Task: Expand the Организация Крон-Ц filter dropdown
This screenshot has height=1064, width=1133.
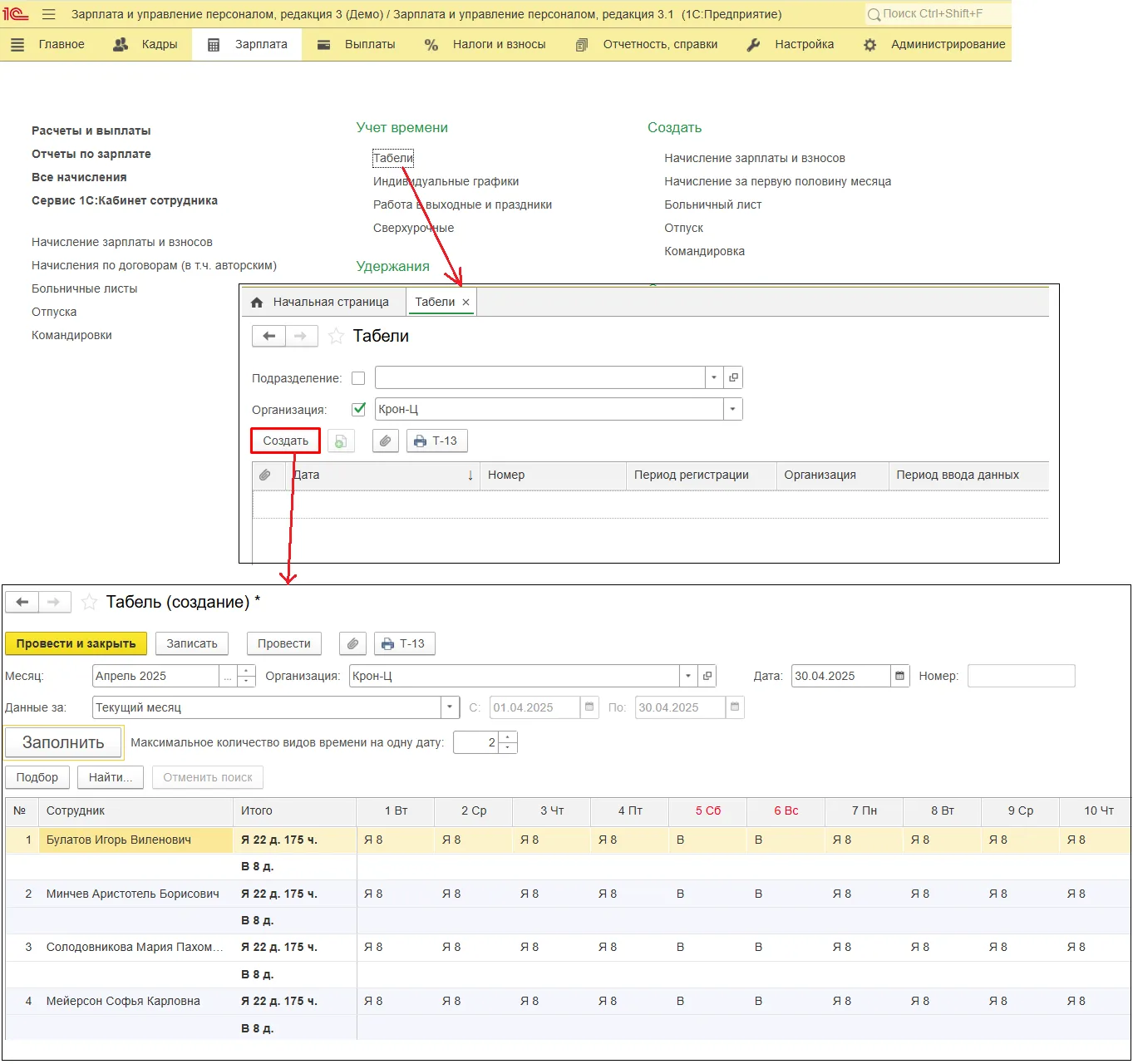Action: (x=732, y=409)
